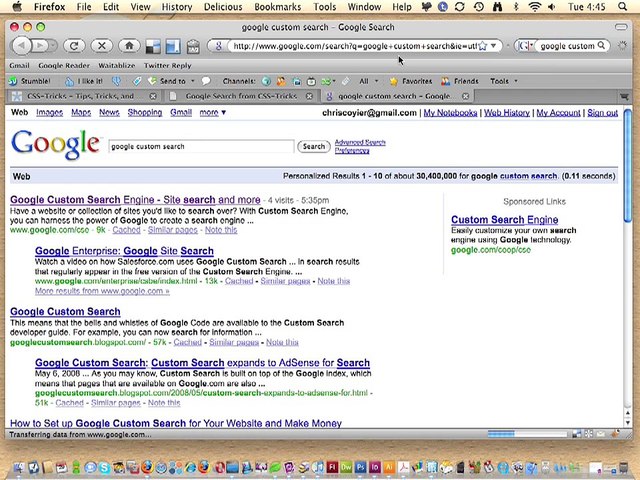Go to the Home page icon
Viewport: 640px width, 480px height.
coord(129,46)
